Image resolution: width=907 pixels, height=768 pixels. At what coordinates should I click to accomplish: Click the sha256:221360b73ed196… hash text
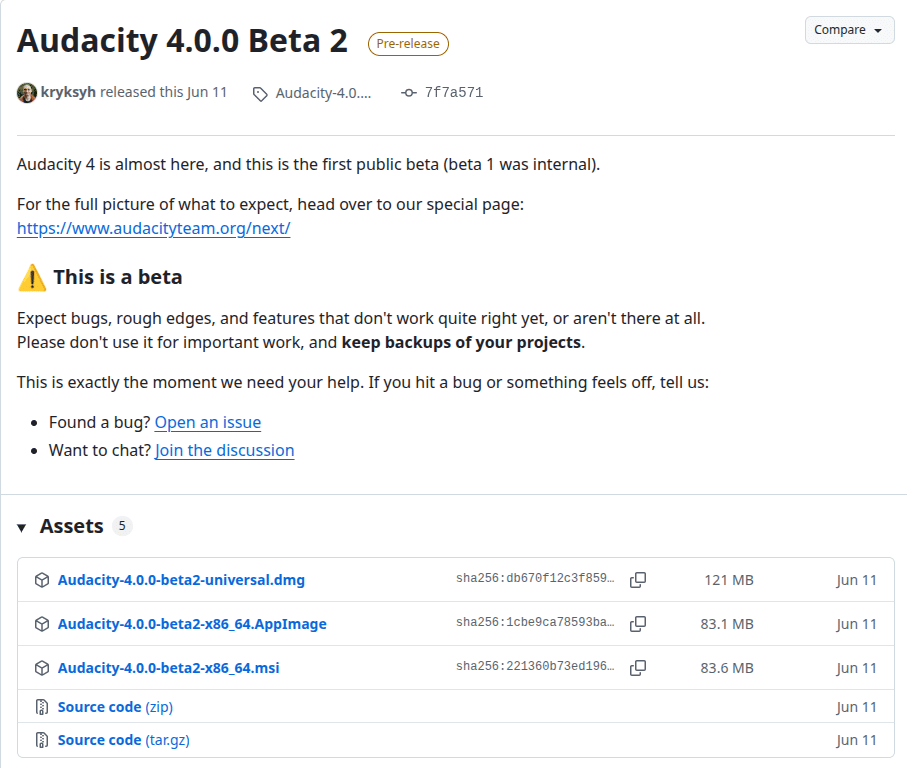(535, 666)
